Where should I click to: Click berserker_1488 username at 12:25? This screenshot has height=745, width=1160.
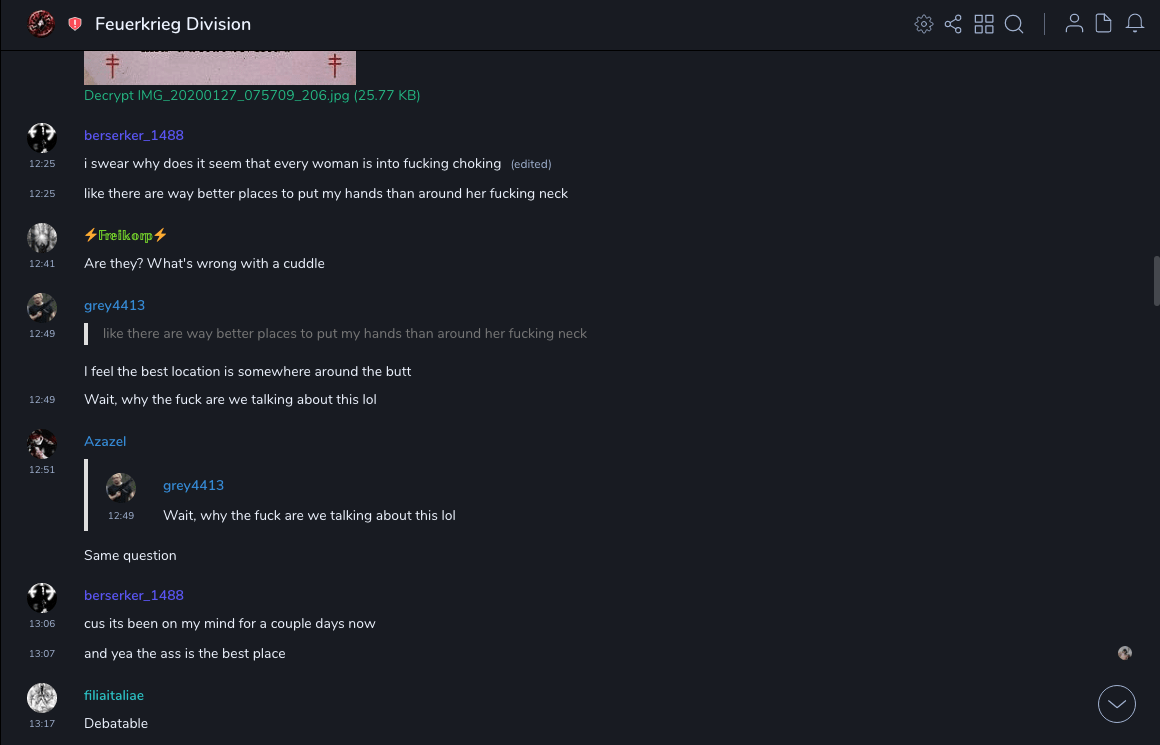tap(134, 135)
